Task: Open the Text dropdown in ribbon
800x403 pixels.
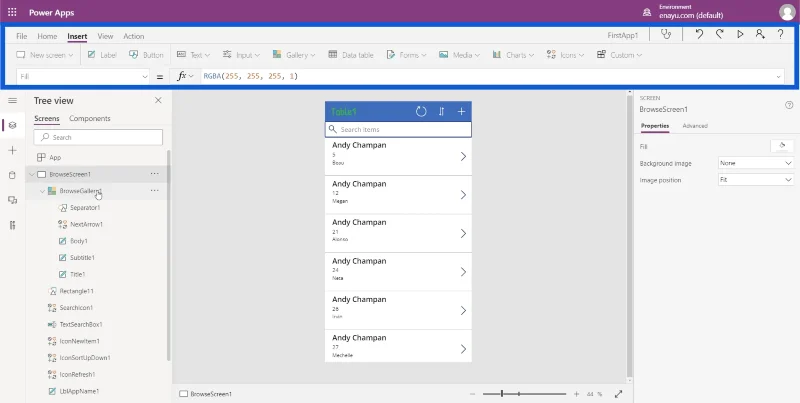Action: (x=194, y=55)
